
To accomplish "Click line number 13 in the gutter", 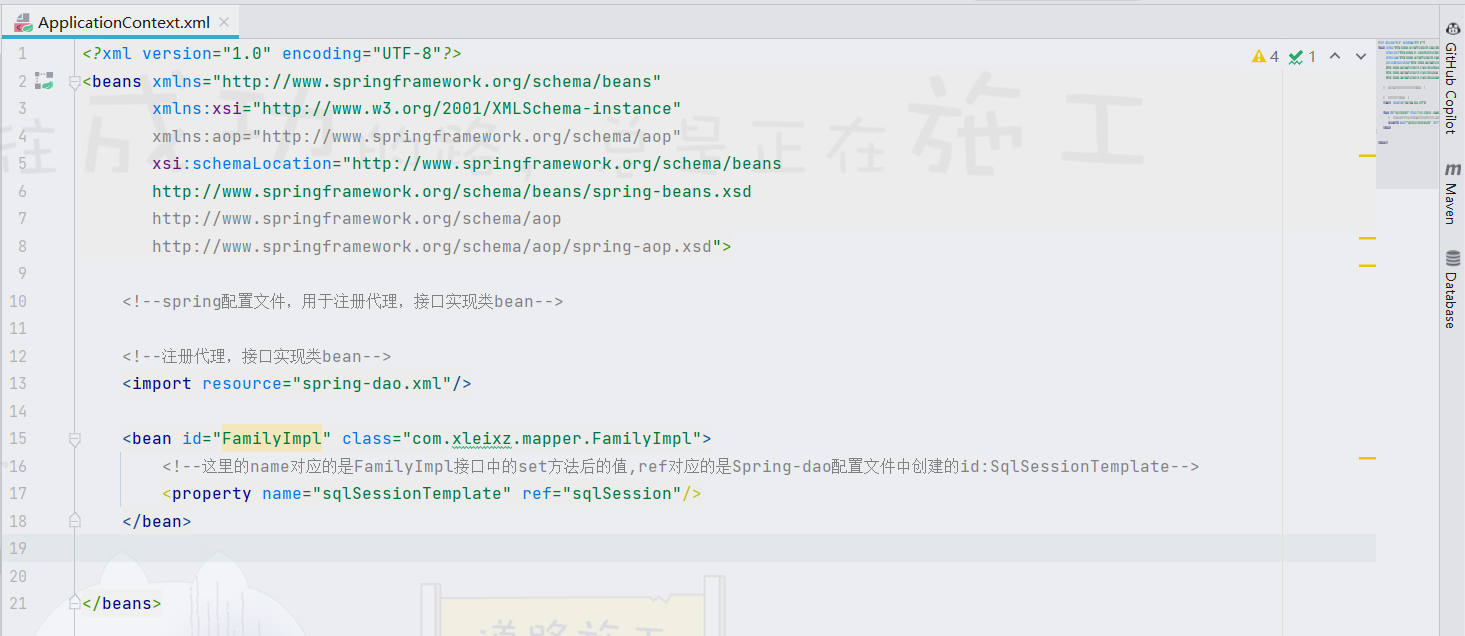I will (x=17, y=384).
